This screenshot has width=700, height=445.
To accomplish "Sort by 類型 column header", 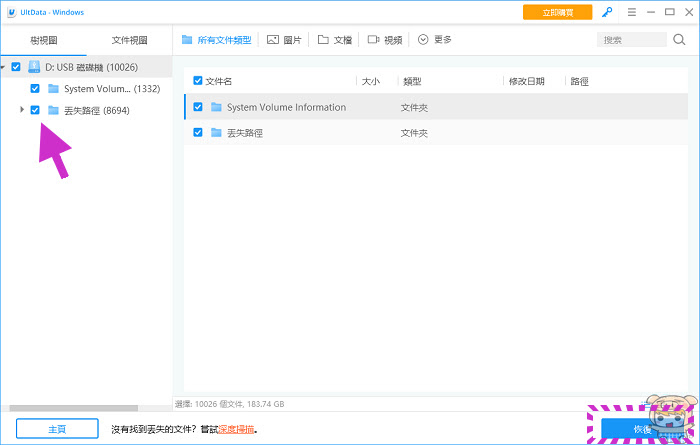I will [412, 81].
